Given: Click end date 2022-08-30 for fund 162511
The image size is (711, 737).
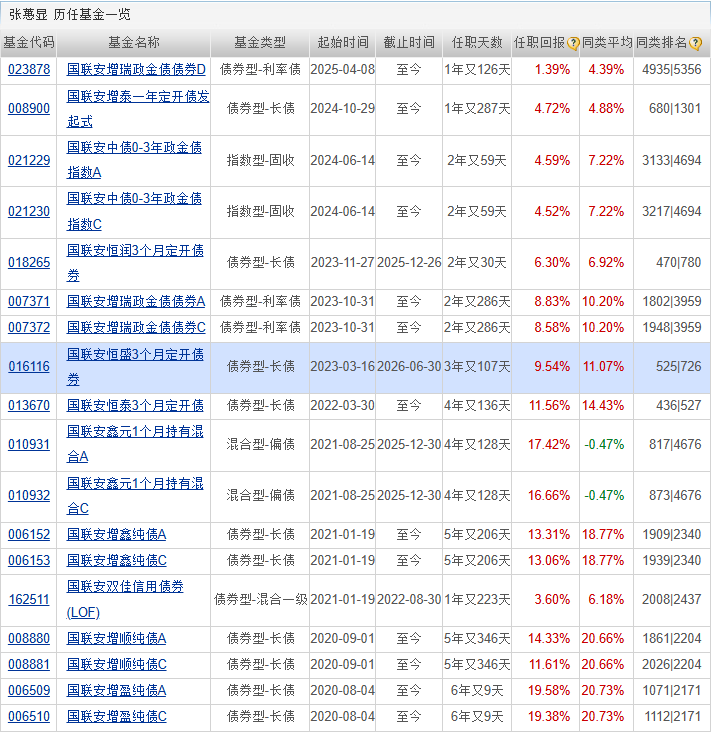Looking at the screenshot, I should 409,600.
